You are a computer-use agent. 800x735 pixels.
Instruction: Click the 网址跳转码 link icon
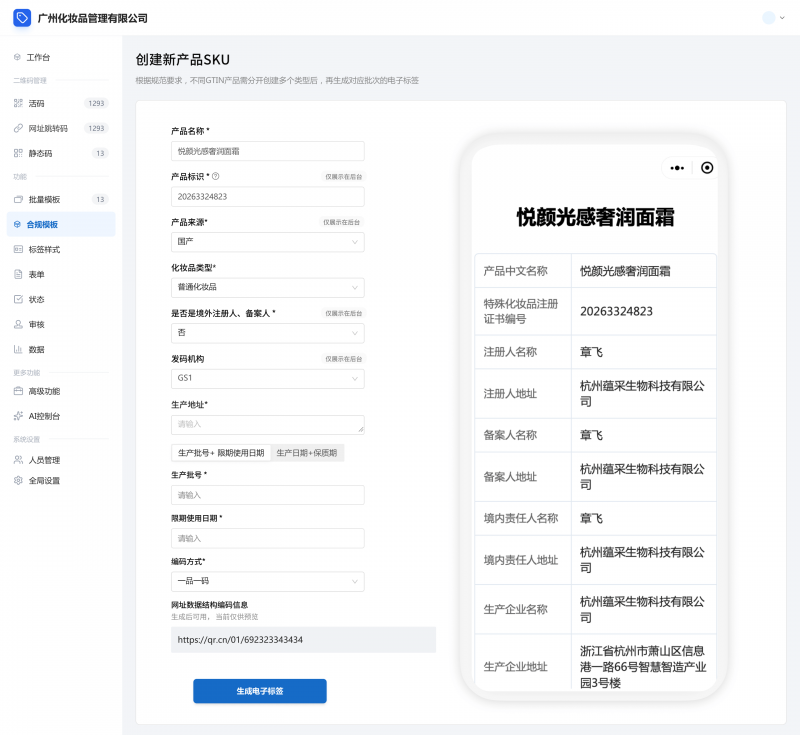pos(18,128)
